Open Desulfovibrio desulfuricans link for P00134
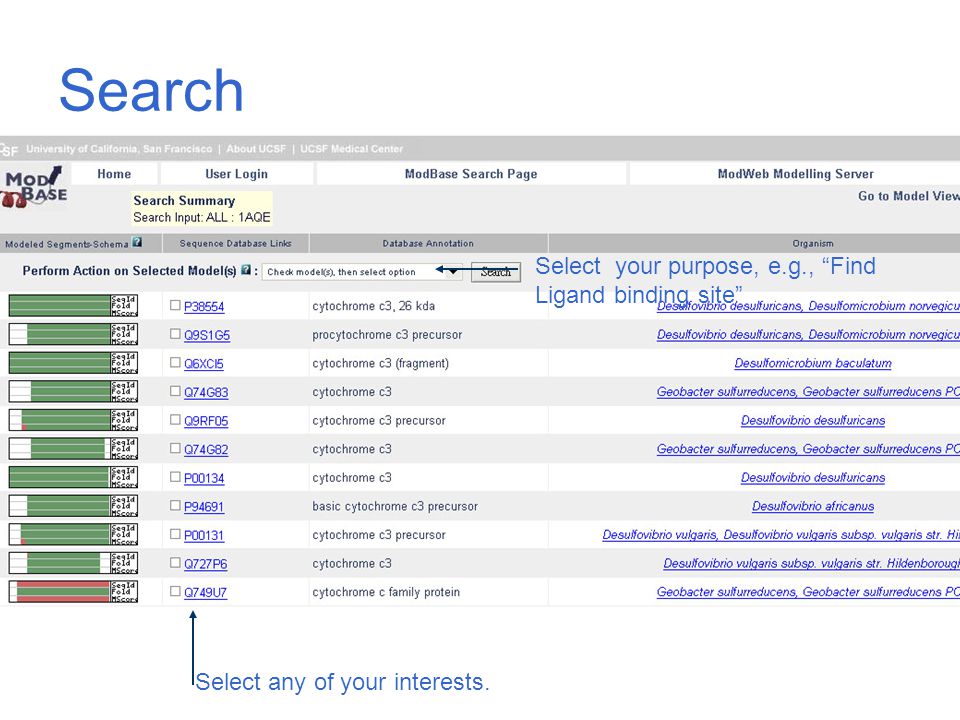The width and height of the screenshot is (960, 720). 812,478
